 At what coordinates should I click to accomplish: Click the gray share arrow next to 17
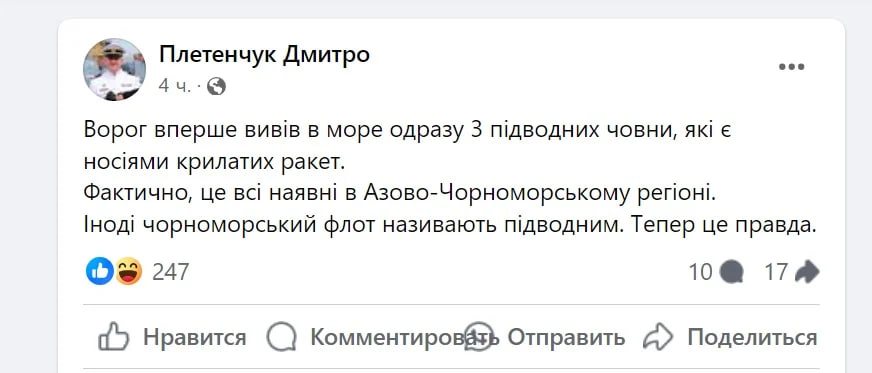pos(807,272)
